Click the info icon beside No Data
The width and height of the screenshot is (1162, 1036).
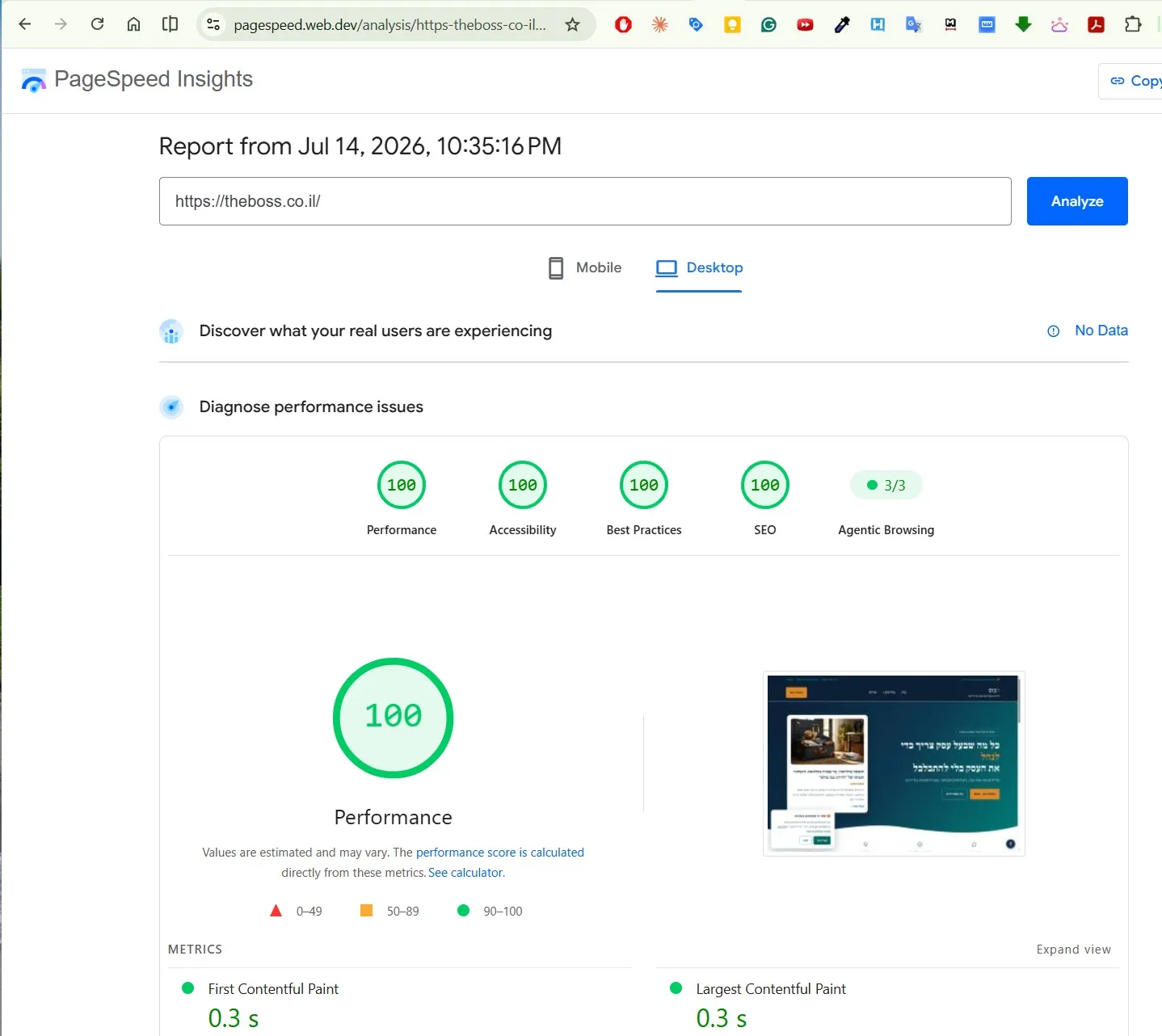click(1053, 331)
